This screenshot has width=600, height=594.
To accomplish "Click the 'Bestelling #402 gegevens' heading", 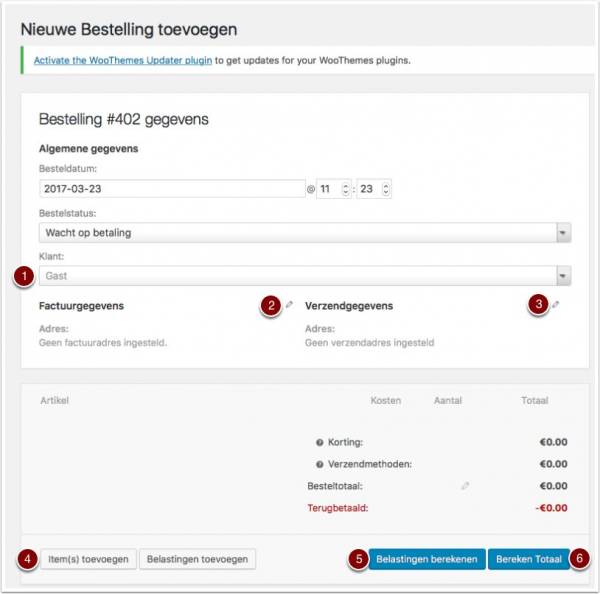I will coord(124,119).
